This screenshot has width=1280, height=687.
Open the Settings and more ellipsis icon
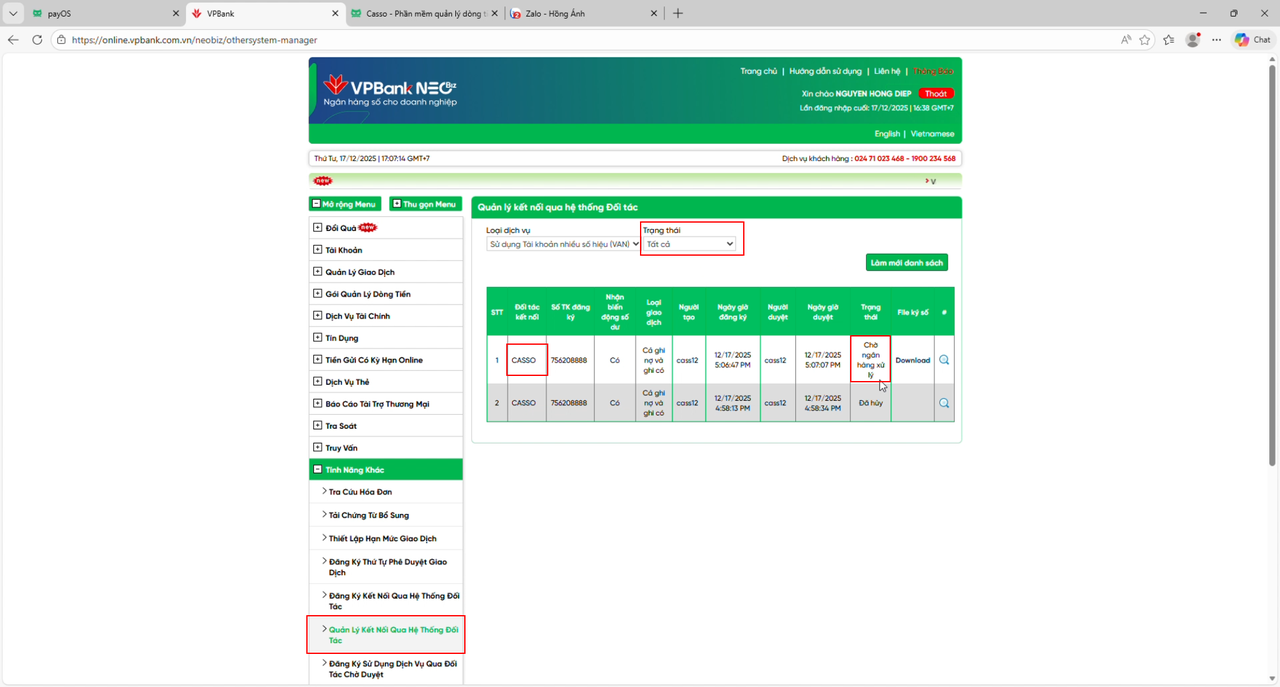click(x=1217, y=40)
